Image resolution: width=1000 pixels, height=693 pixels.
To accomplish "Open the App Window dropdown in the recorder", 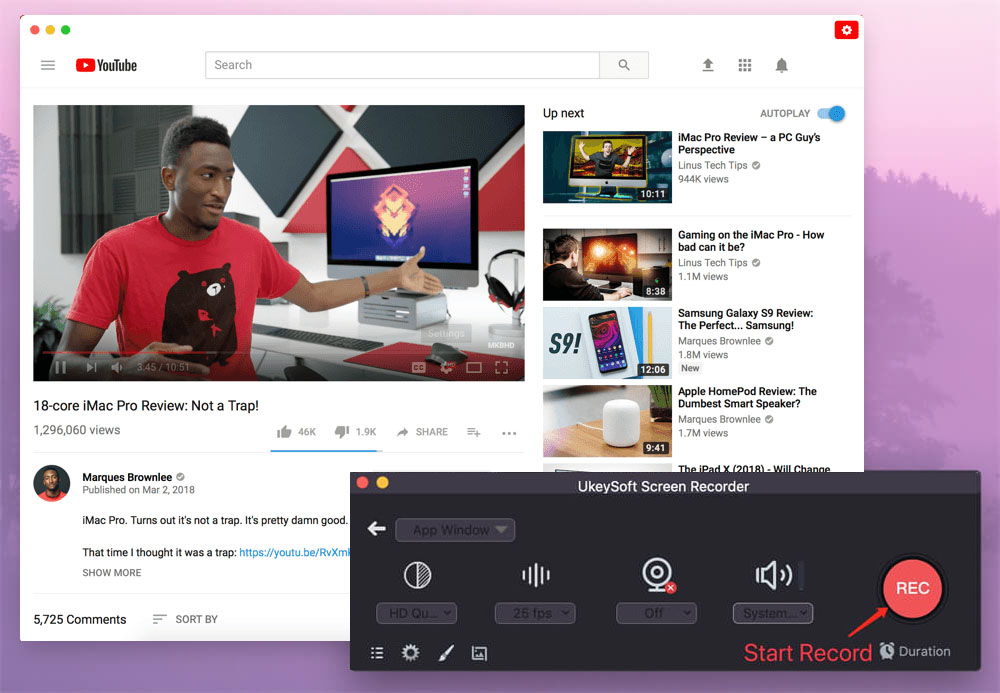I will [x=455, y=530].
